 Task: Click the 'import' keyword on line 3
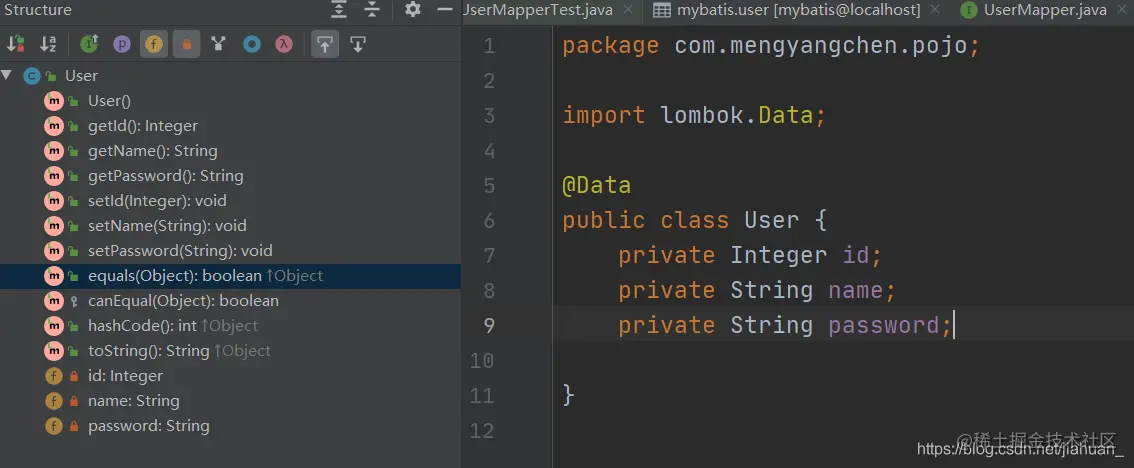(604, 115)
